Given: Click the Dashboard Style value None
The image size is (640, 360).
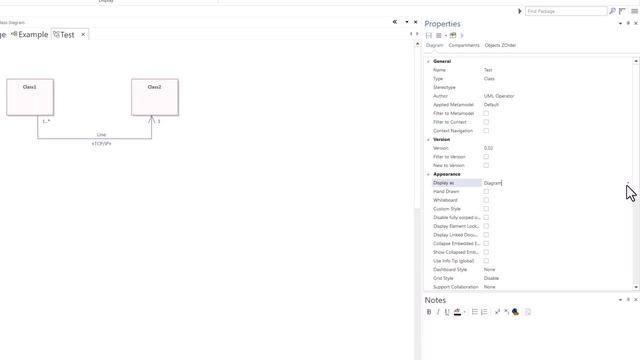Looking at the screenshot, I should (489, 269).
